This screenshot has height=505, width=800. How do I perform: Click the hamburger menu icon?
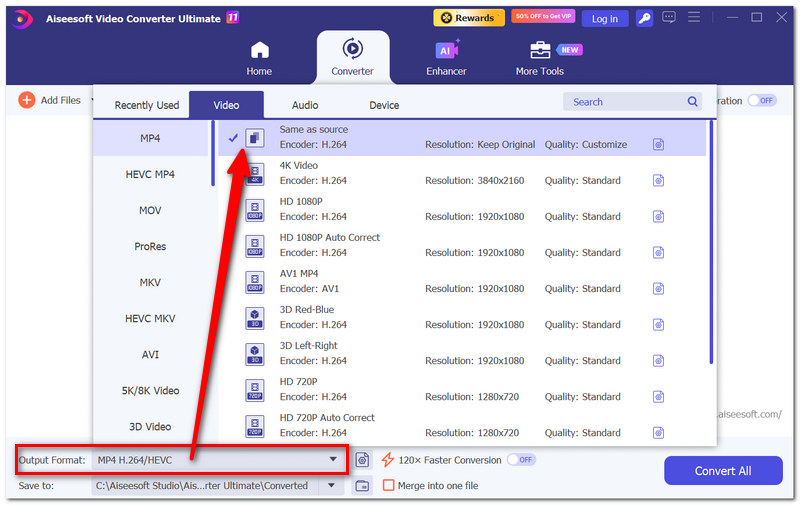pyautogui.click(x=693, y=17)
